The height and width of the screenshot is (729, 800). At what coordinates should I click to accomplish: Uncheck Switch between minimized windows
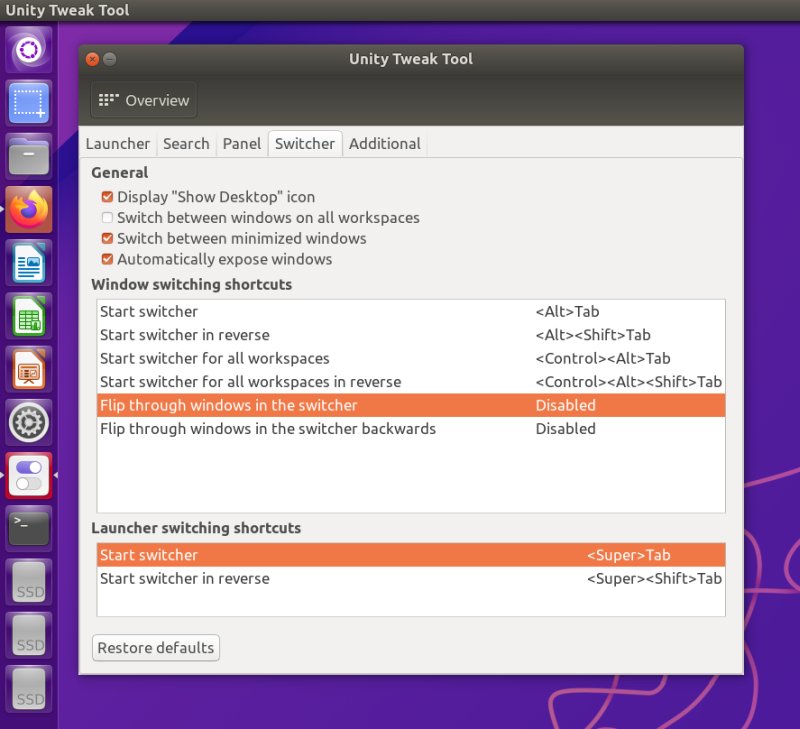point(107,239)
